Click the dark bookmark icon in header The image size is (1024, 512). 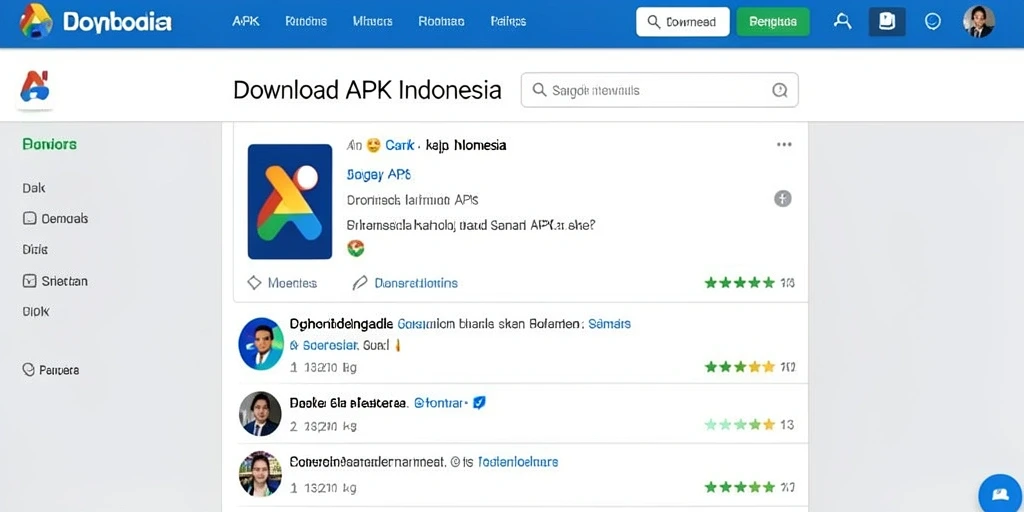[x=886, y=22]
